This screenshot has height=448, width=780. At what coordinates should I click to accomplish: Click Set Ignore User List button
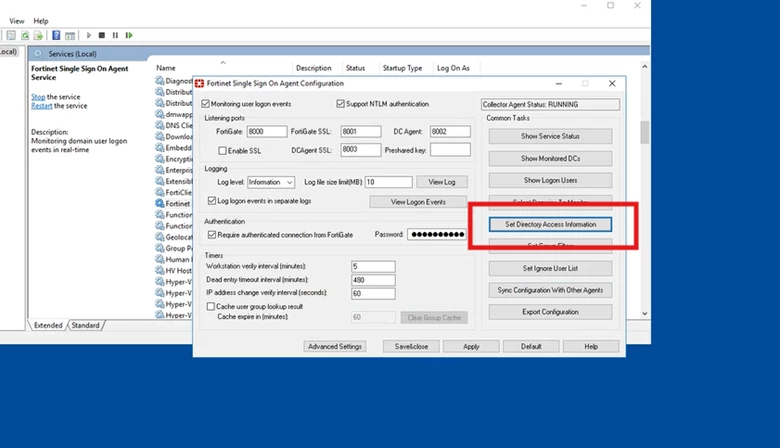click(x=550, y=269)
